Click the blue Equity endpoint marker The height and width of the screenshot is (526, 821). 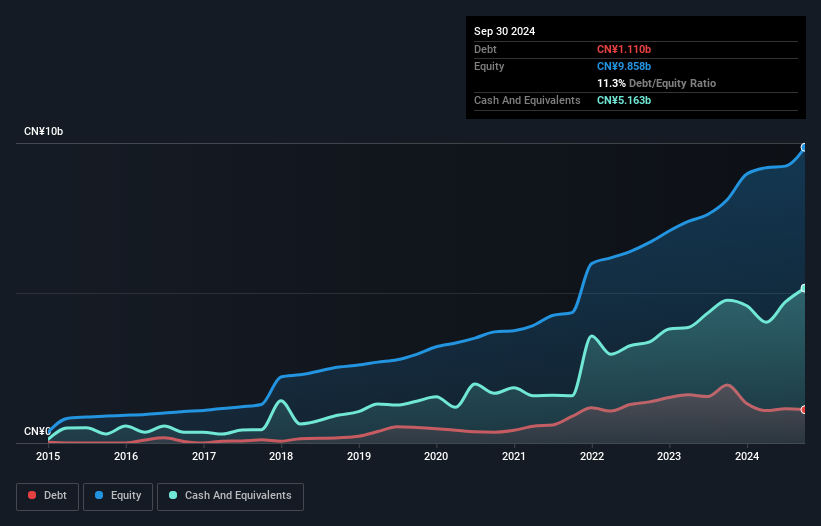click(x=804, y=148)
